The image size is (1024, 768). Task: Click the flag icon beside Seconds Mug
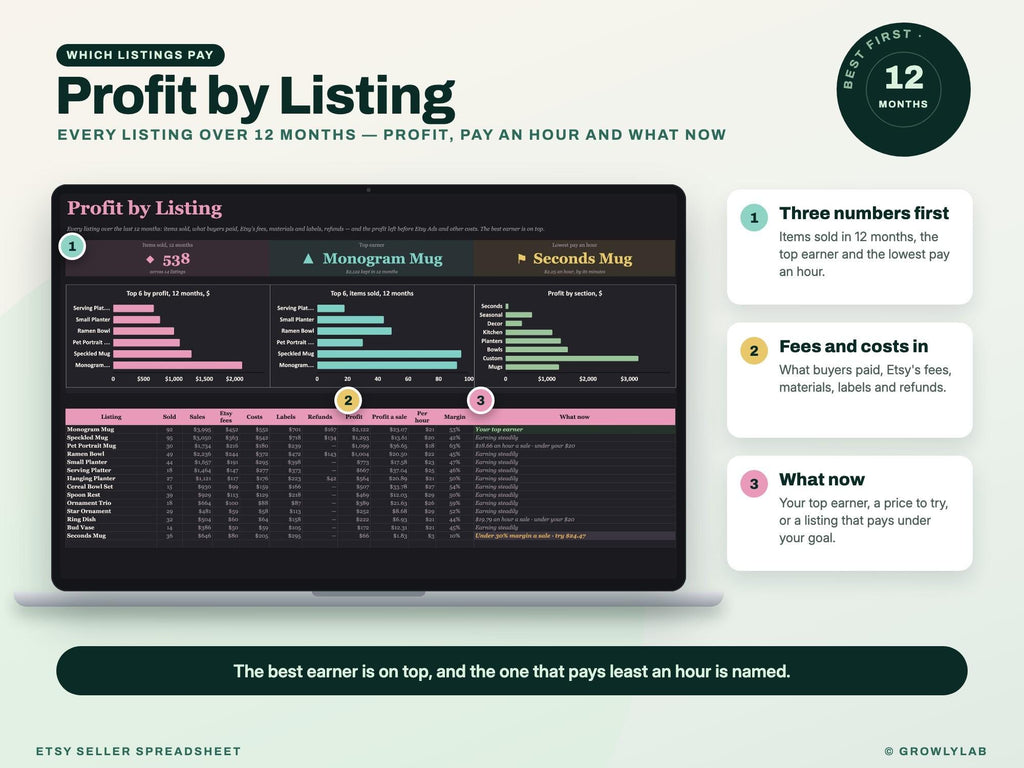(x=521, y=259)
